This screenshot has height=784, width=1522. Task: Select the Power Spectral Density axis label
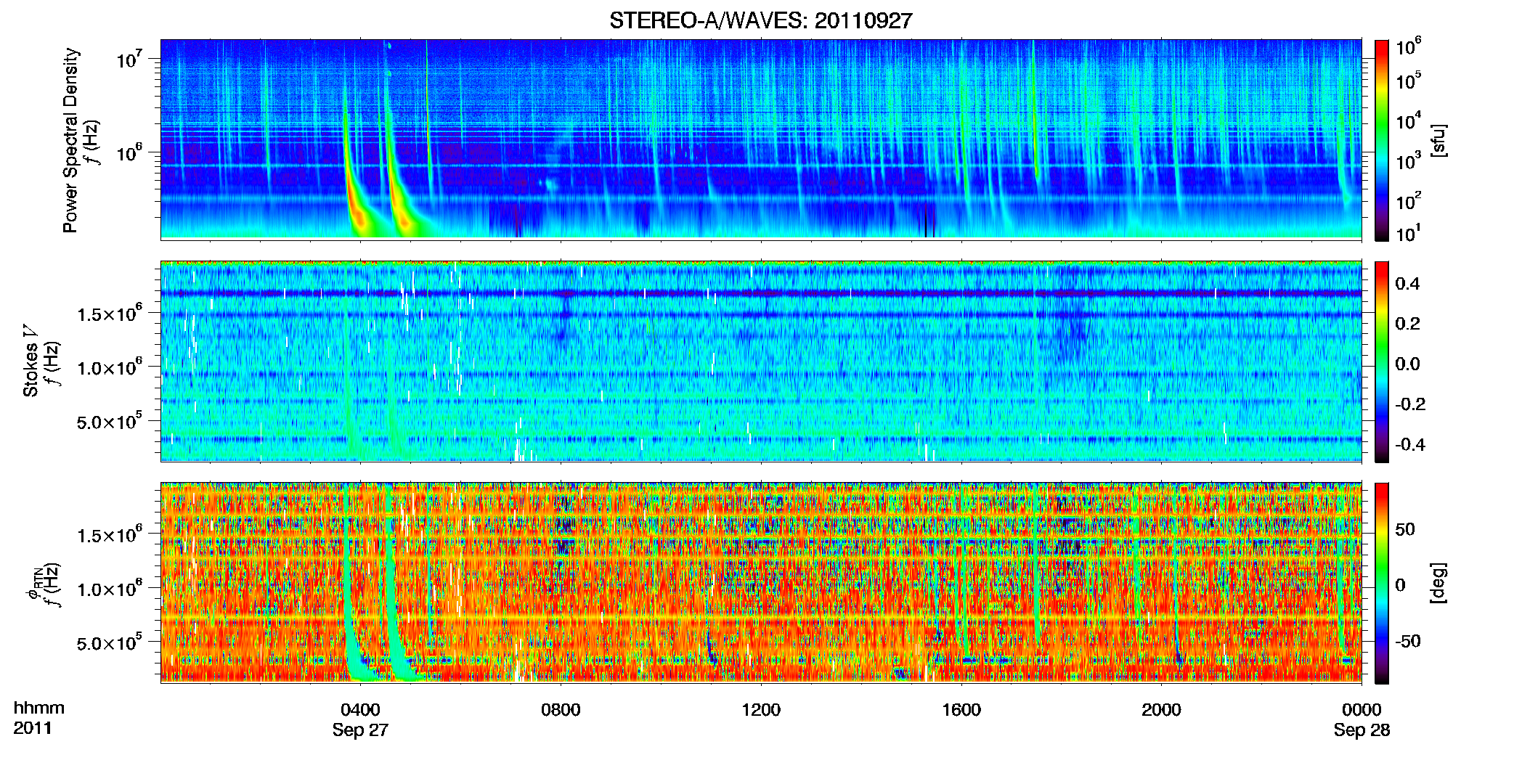point(70,140)
